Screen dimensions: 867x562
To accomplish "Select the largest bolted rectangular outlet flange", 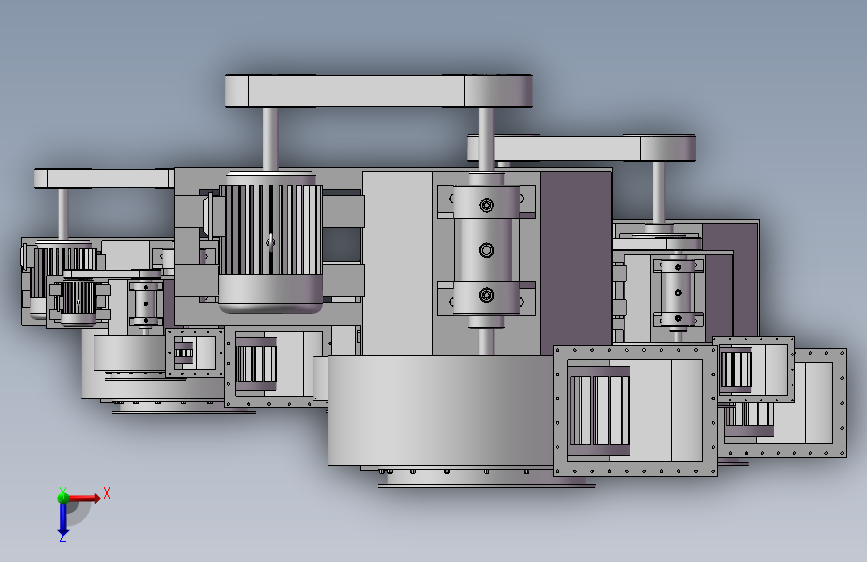I will (x=635, y=410).
